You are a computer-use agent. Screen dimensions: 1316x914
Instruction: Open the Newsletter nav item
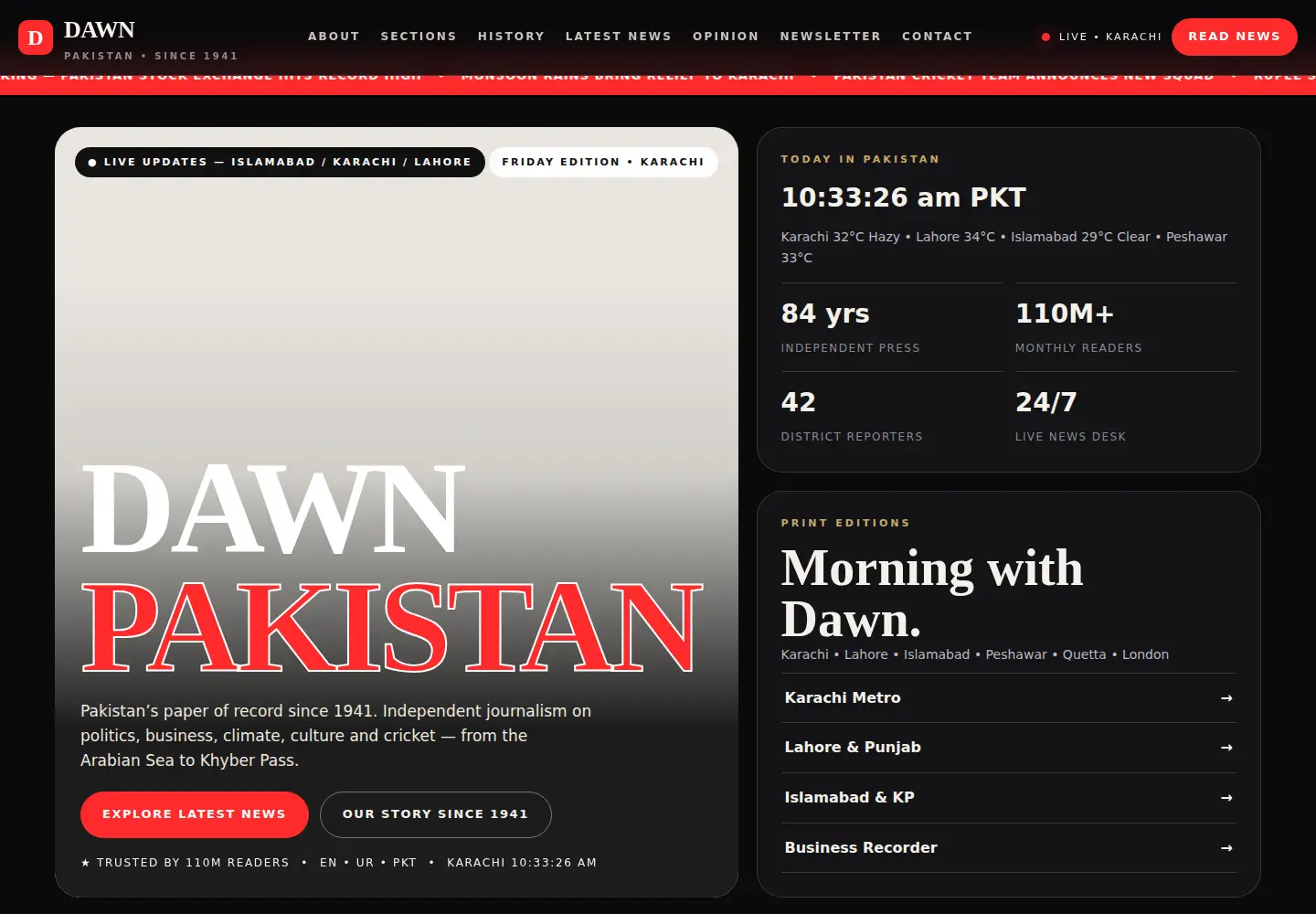coord(831,37)
